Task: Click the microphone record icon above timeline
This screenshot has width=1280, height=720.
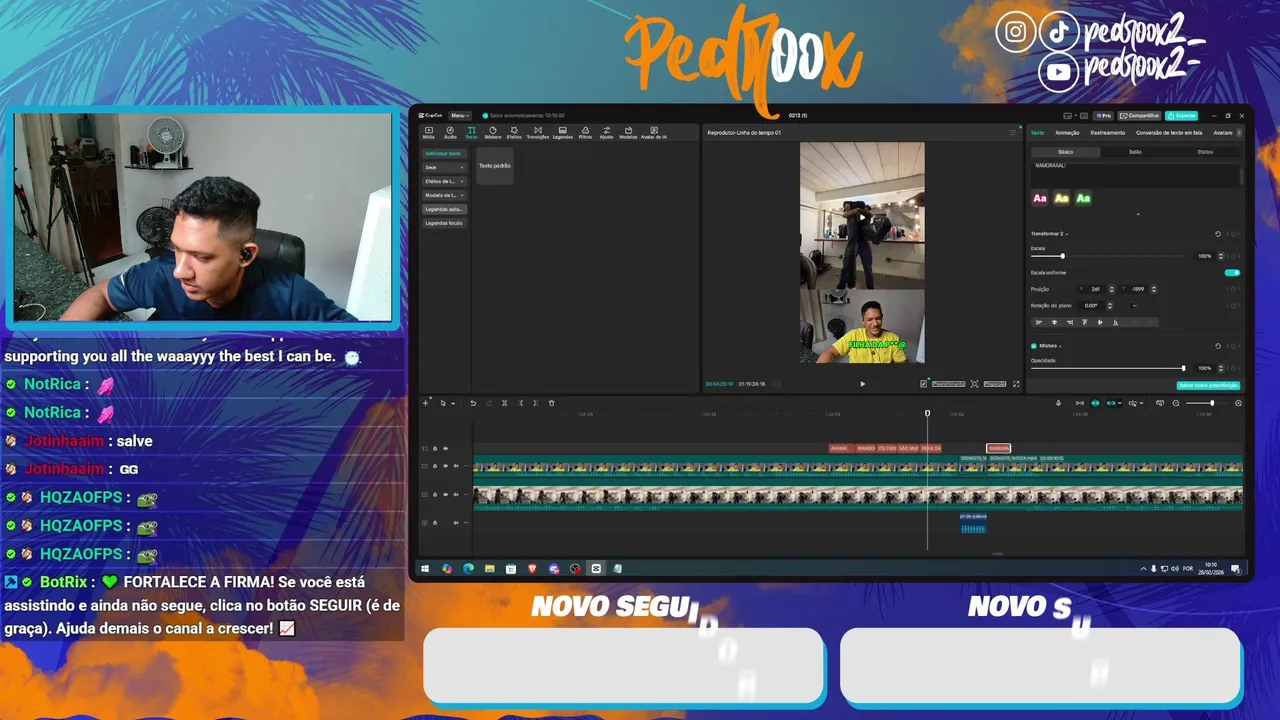Action: tap(1058, 403)
